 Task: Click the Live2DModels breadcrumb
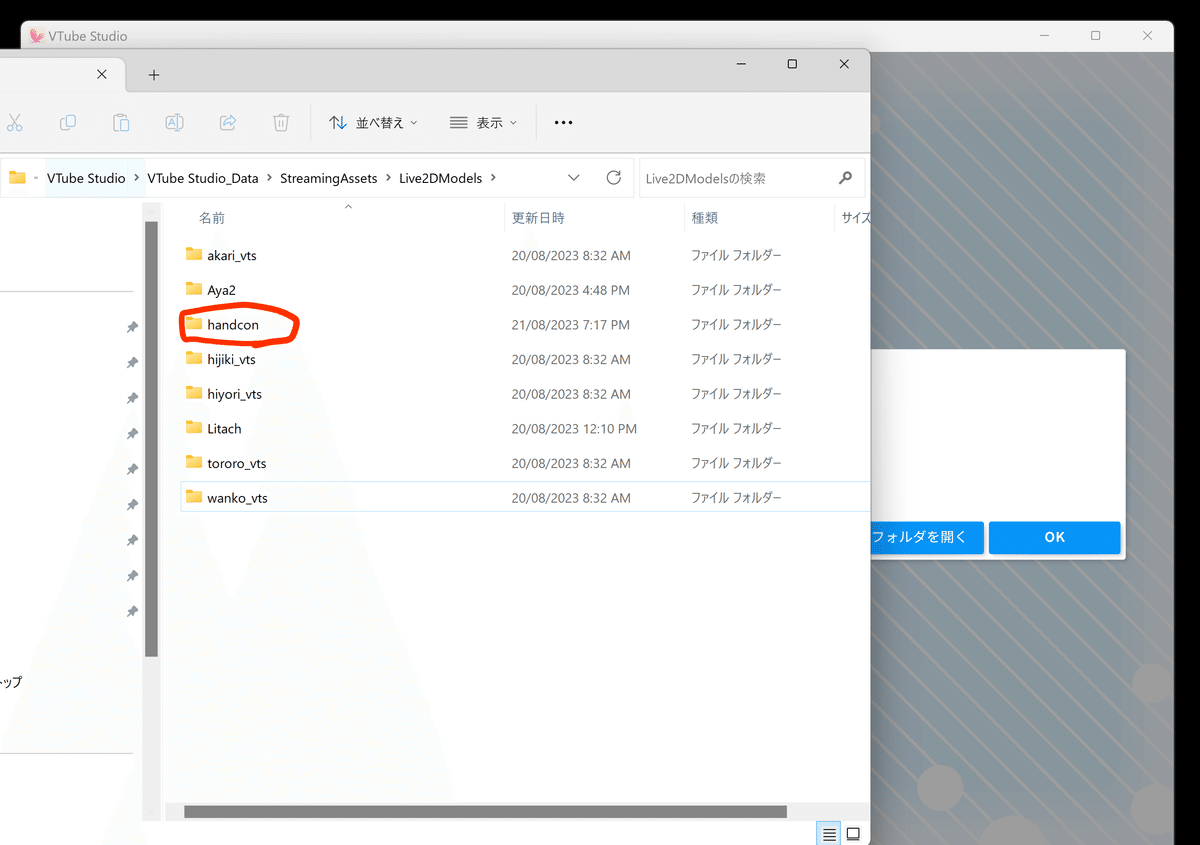441,178
